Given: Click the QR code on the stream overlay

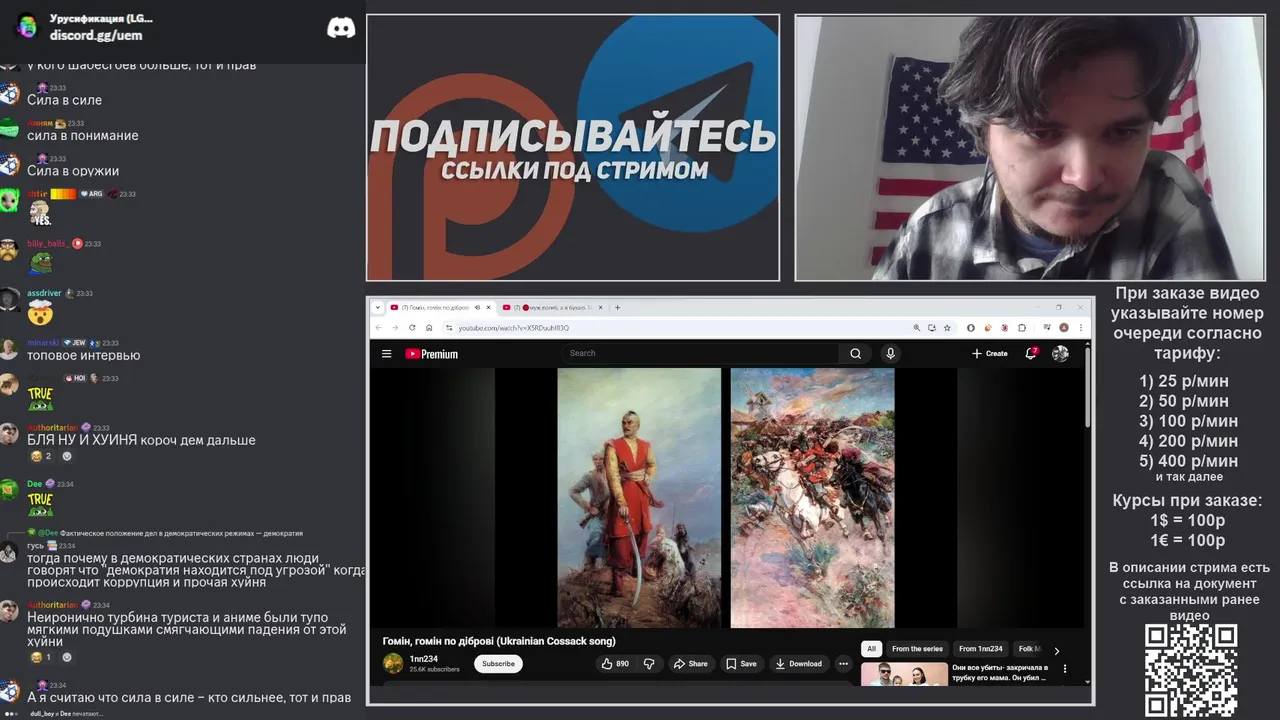Looking at the screenshot, I should pyautogui.click(x=1191, y=669).
